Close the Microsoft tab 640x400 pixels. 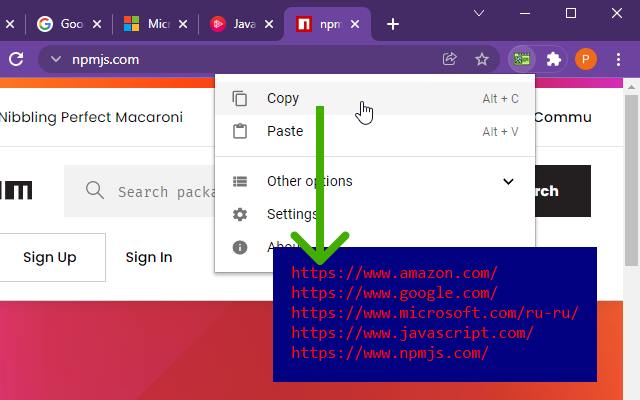tap(183, 24)
